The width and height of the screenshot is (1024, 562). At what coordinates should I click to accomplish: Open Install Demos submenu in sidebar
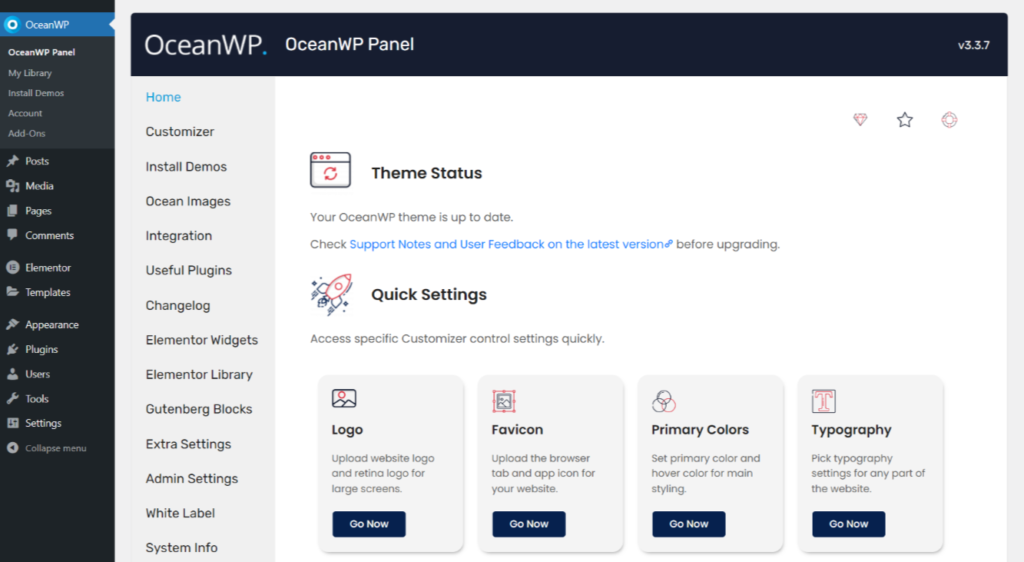36,93
